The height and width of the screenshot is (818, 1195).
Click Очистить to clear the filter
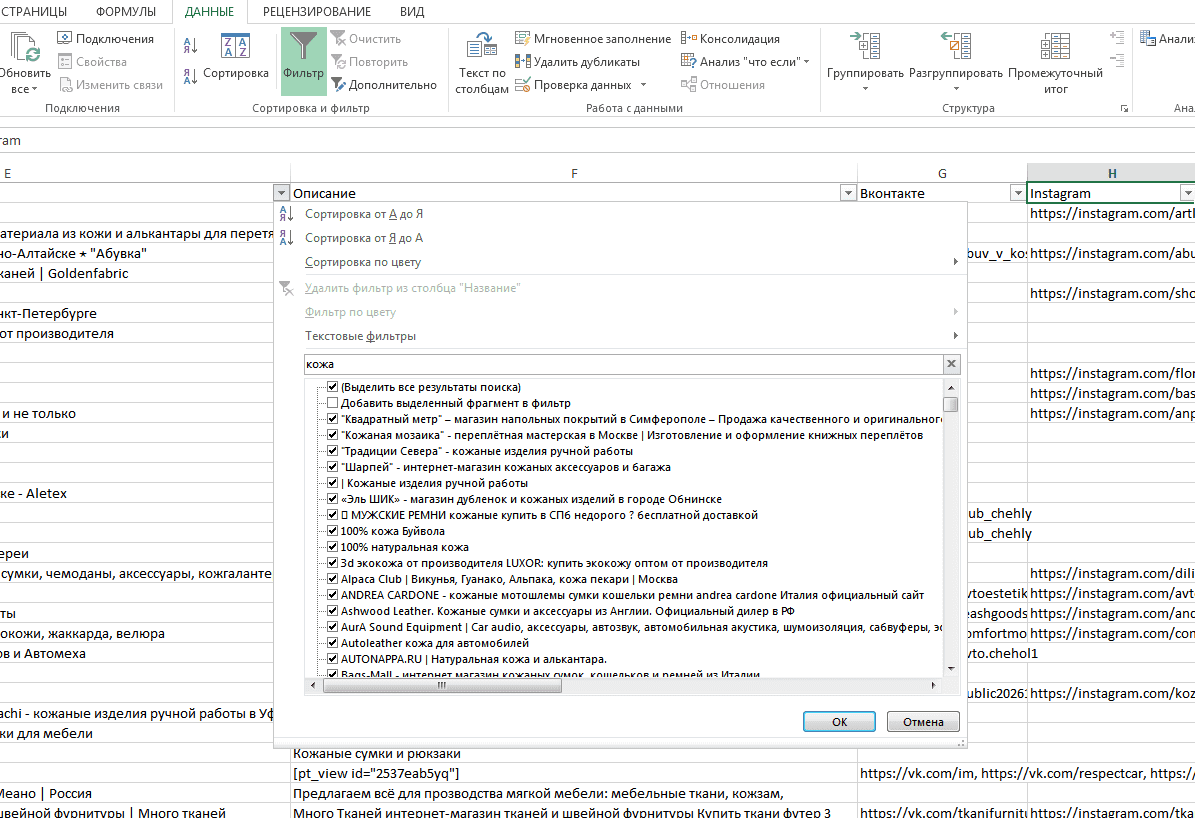pos(367,39)
